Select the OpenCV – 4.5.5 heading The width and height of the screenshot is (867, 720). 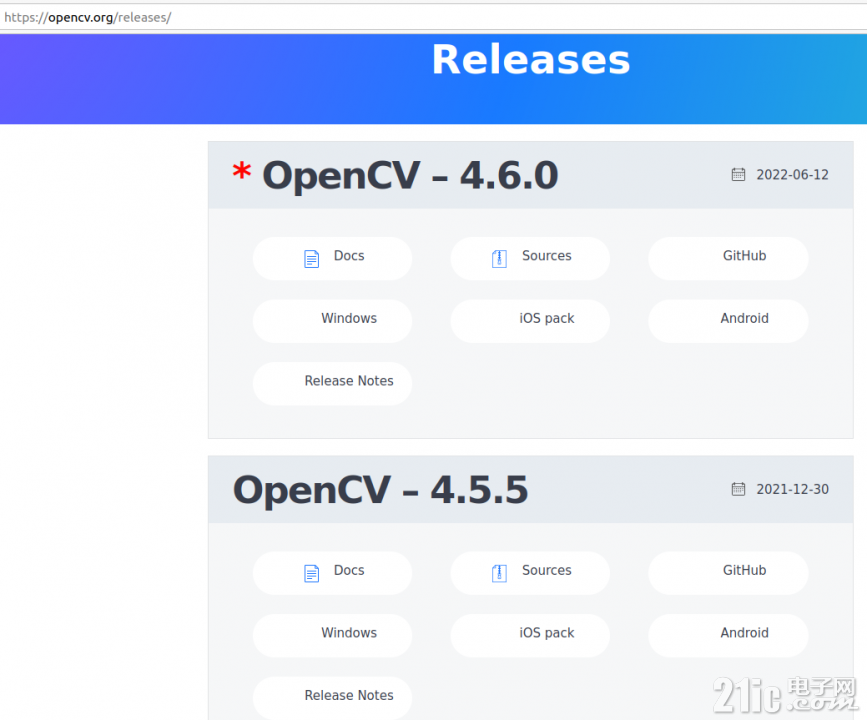380,490
